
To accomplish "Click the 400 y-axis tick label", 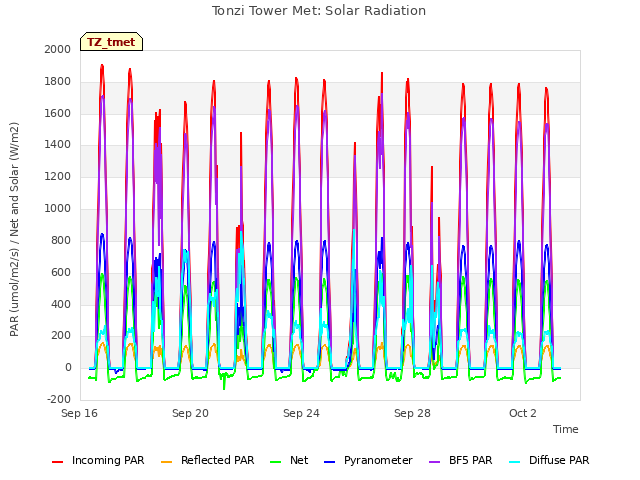I will (61, 304).
